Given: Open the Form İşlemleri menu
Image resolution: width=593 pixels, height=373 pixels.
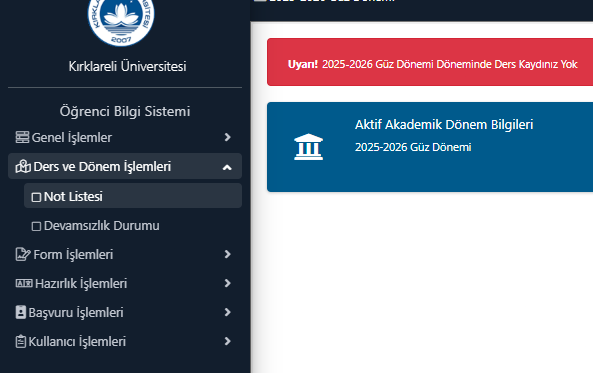Looking at the screenshot, I should click(125, 254).
